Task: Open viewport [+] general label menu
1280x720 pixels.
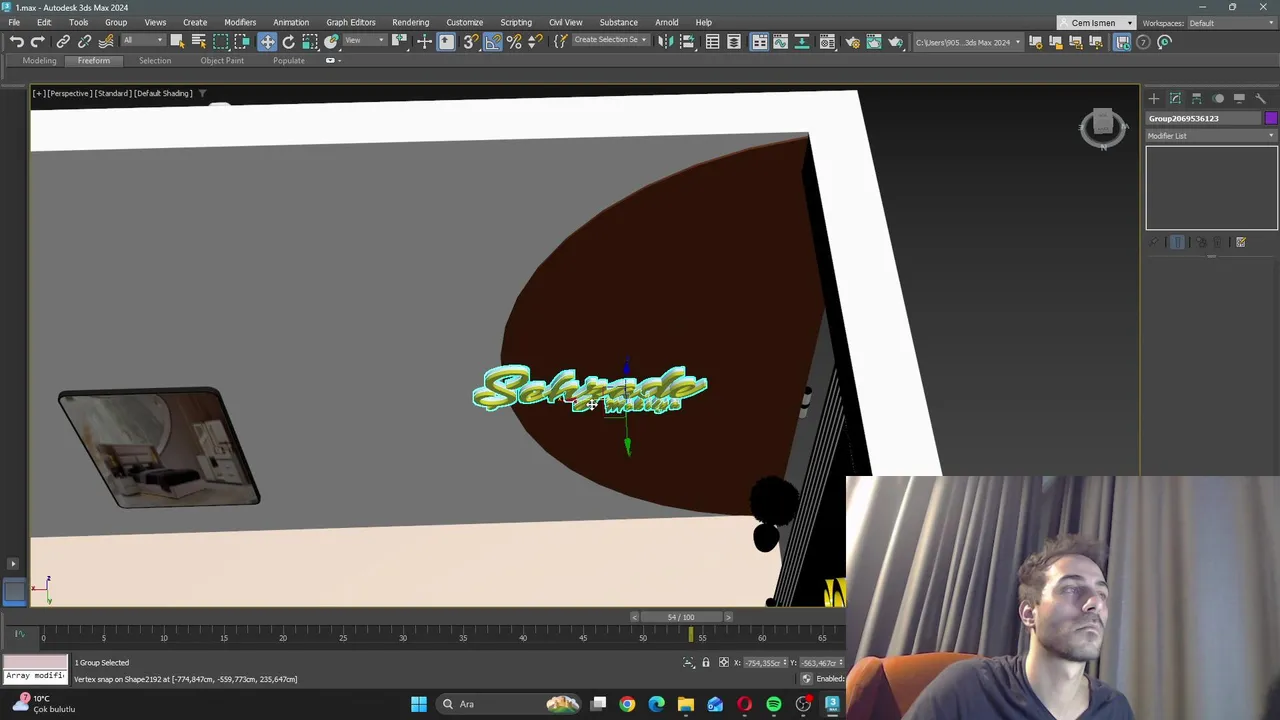Action: coord(38,93)
